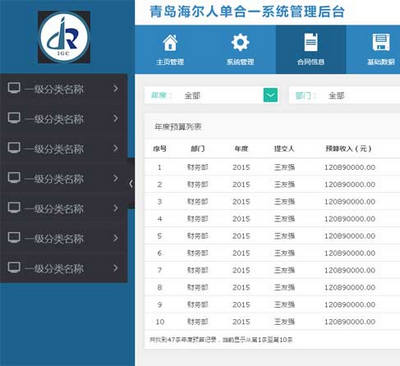The height and width of the screenshot is (366, 400).
Task: Click the 部门 column header
Action: (x=198, y=149)
